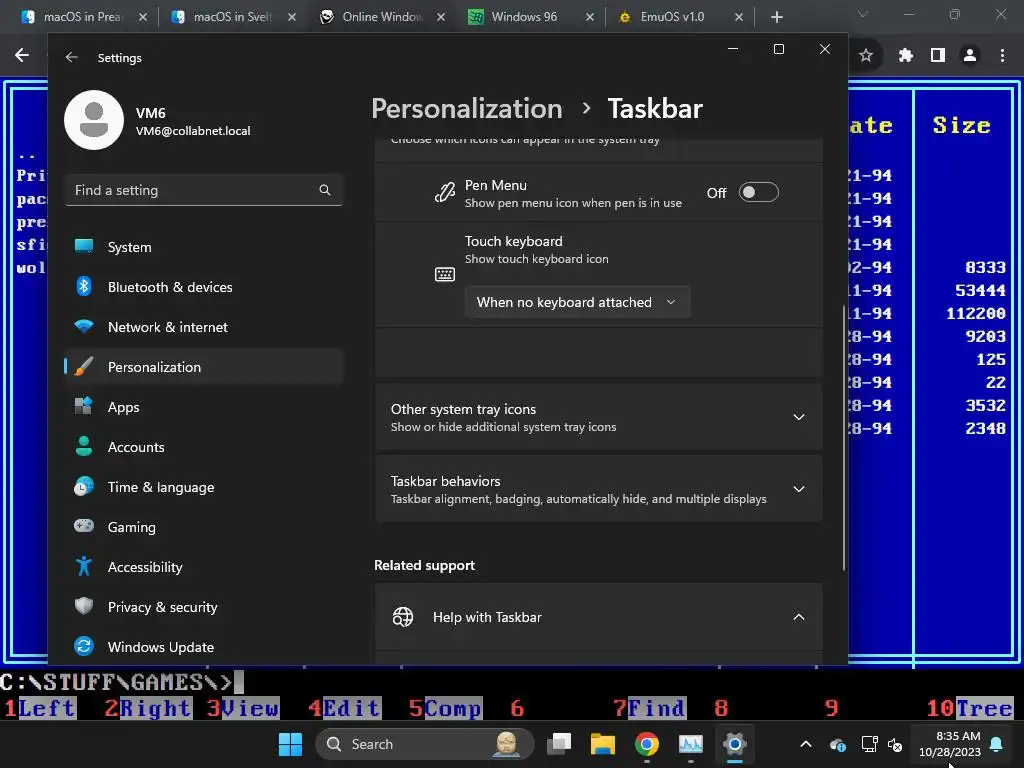
Task: Click 7 Find function key in DOS window
Action: click(649, 708)
